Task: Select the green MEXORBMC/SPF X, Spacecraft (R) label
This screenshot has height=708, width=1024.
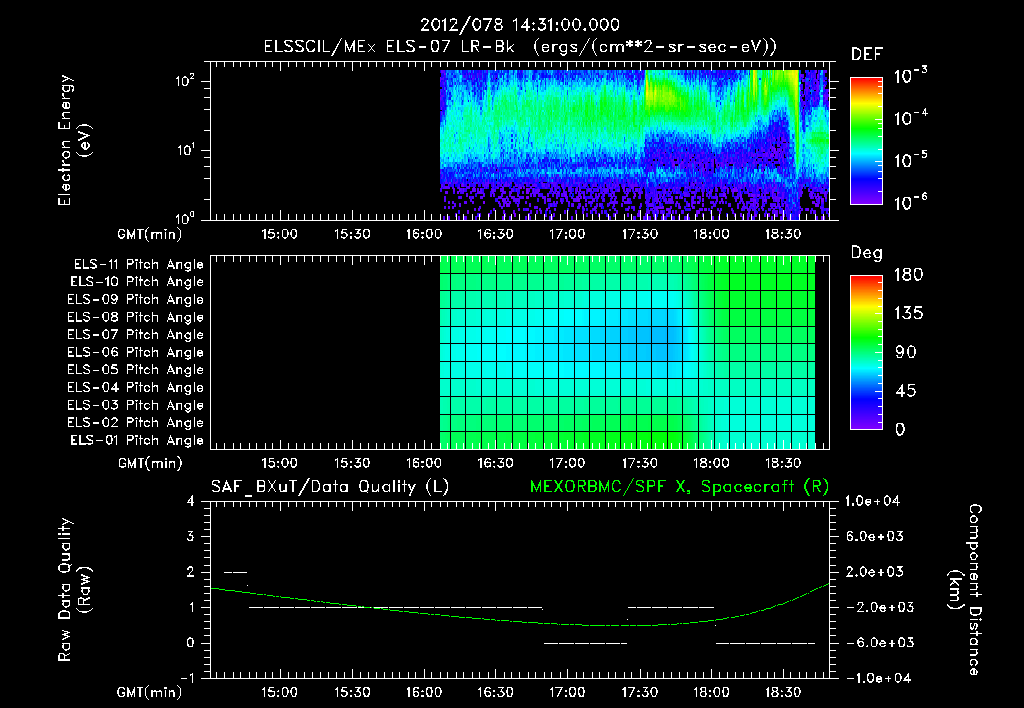Action: (679, 487)
